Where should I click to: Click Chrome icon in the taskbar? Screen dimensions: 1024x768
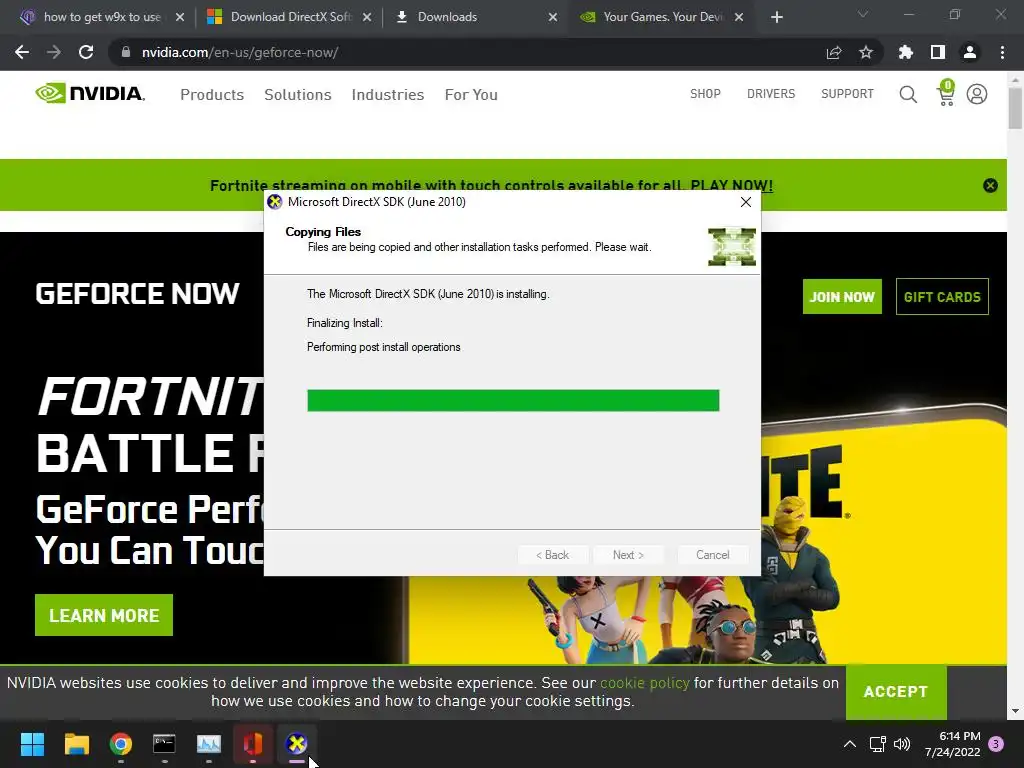[121, 744]
